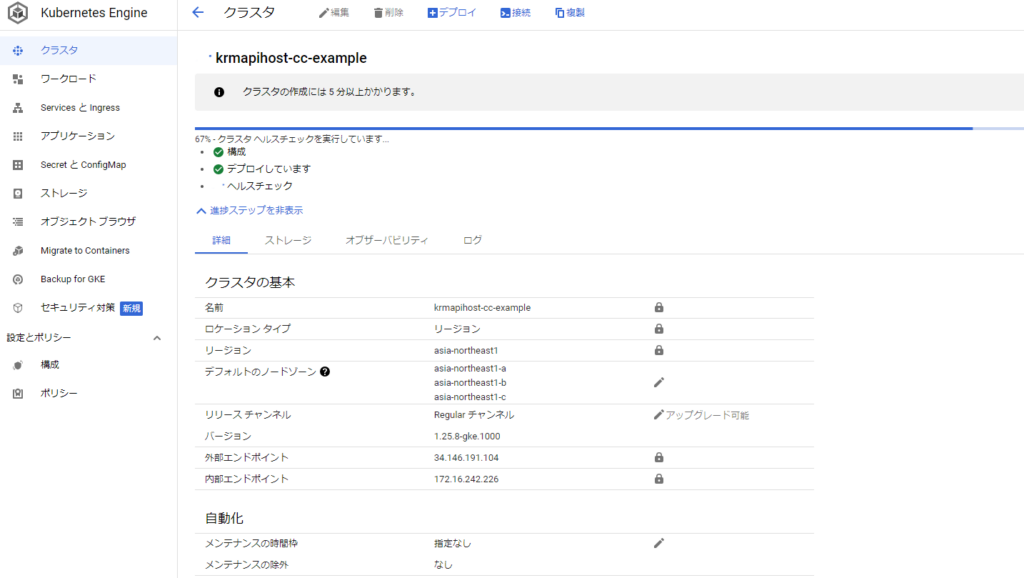The height and width of the screenshot is (578, 1024).
Task: Open Migrate to Containers in sidebar
Action: pos(84,251)
